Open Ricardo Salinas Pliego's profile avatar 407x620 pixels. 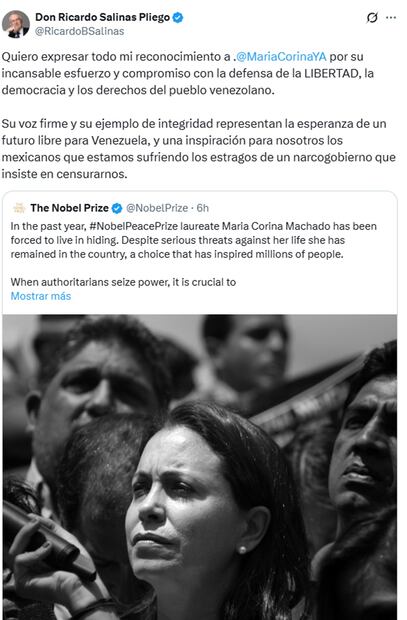point(16,24)
